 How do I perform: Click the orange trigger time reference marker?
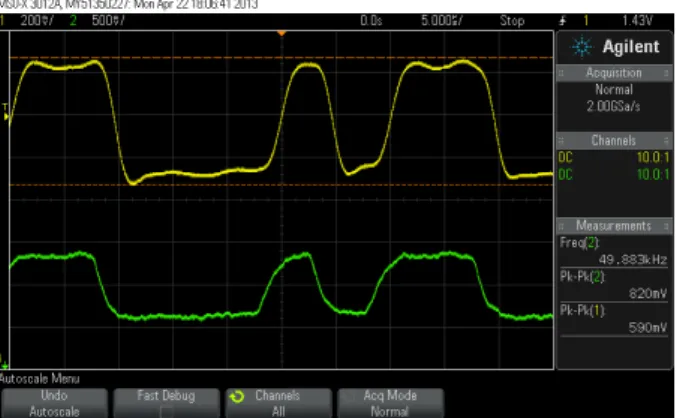pyautogui.click(x=281, y=33)
